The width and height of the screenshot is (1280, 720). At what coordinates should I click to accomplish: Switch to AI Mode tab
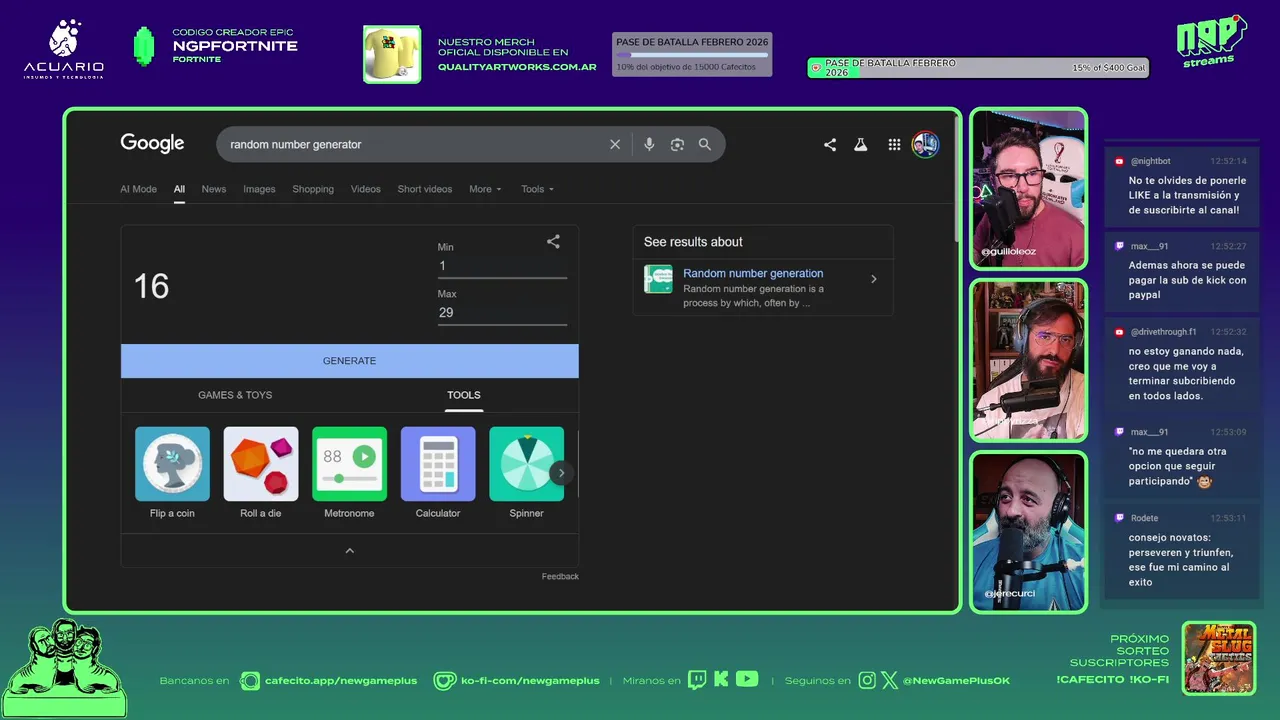pyautogui.click(x=138, y=189)
